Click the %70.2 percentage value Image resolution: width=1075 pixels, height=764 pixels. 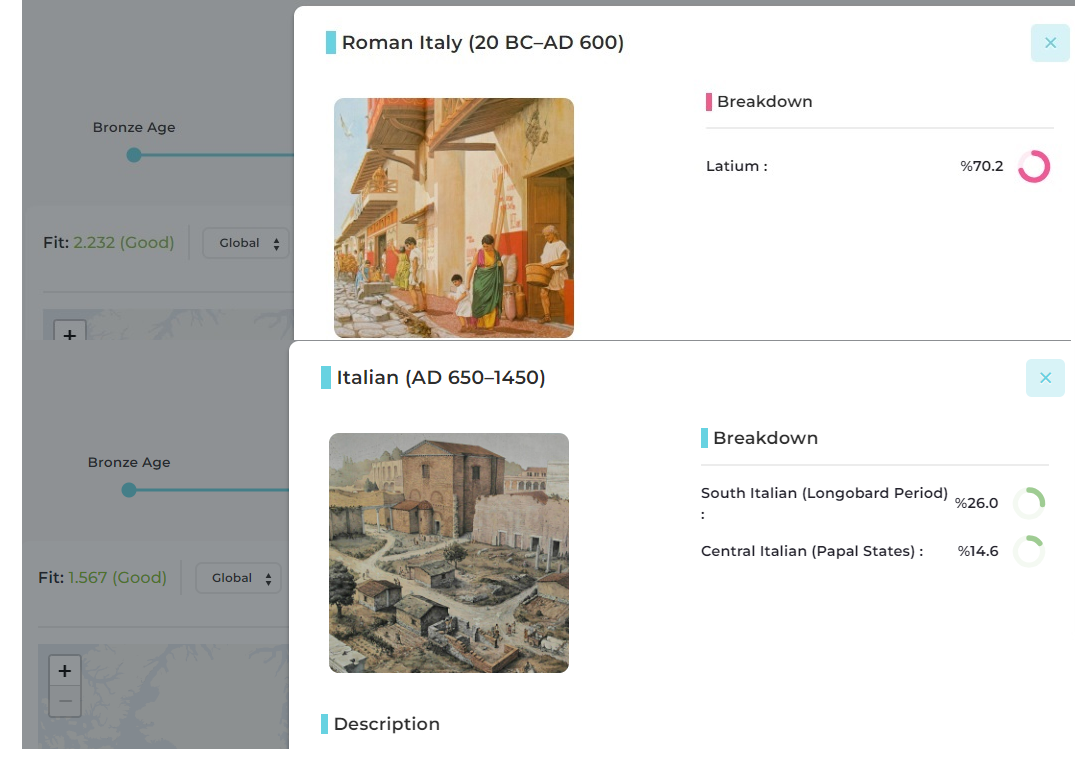click(x=981, y=166)
